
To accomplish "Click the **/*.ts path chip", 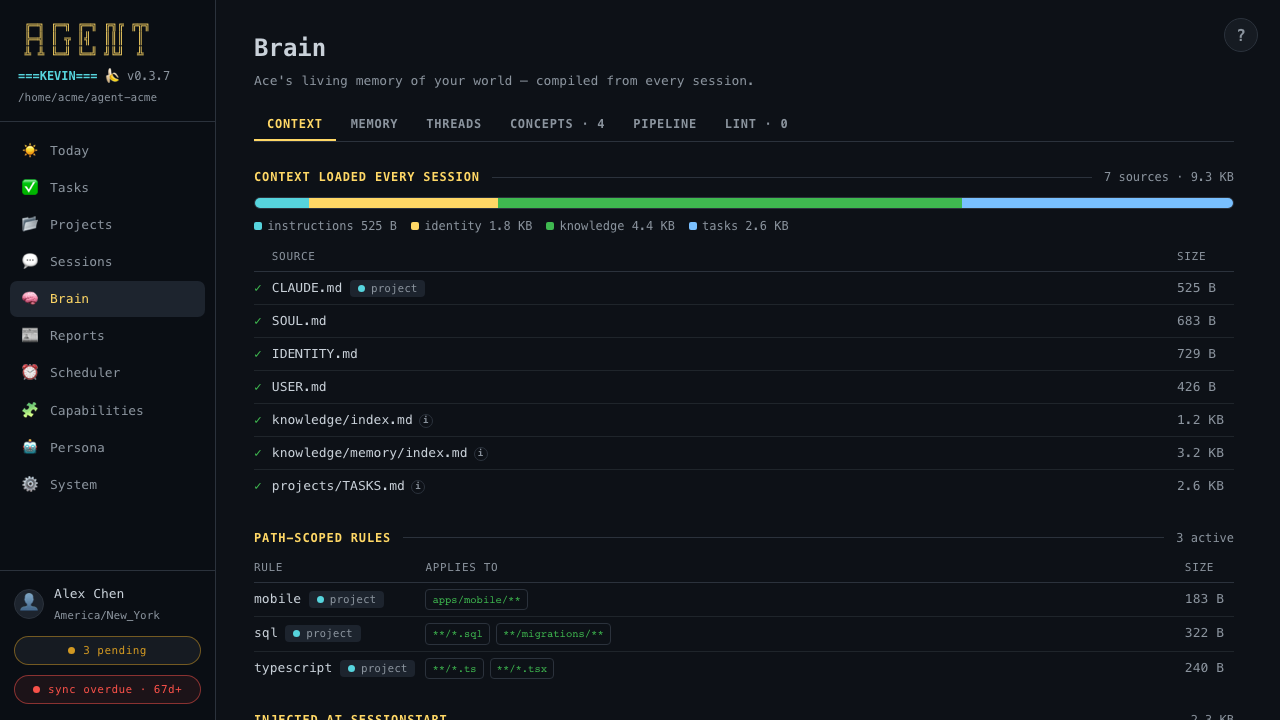I will point(454,669).
